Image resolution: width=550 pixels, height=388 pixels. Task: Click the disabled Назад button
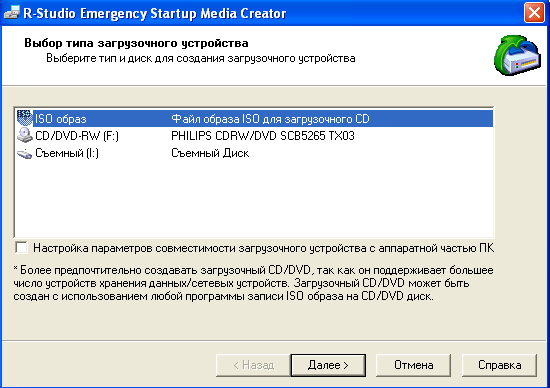tap(253, 365)
